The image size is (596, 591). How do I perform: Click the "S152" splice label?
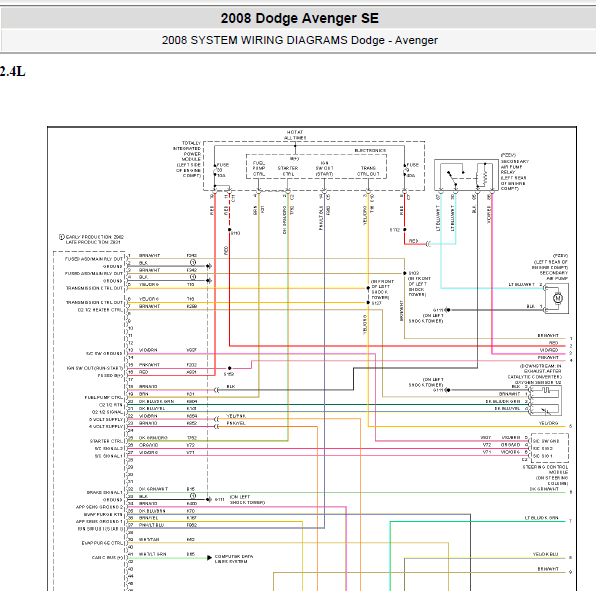pyautogui.click(x=229, y=374)
